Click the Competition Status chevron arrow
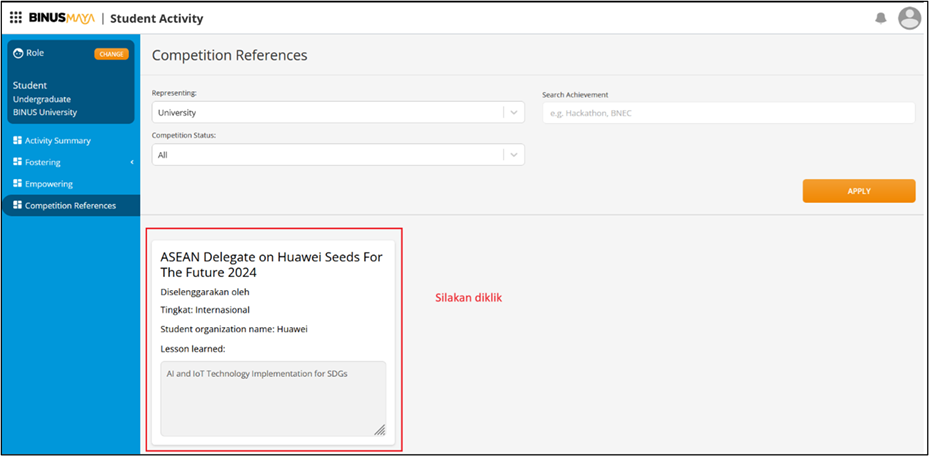This screenshot has width=929, height=456. [x=514, y=155]
